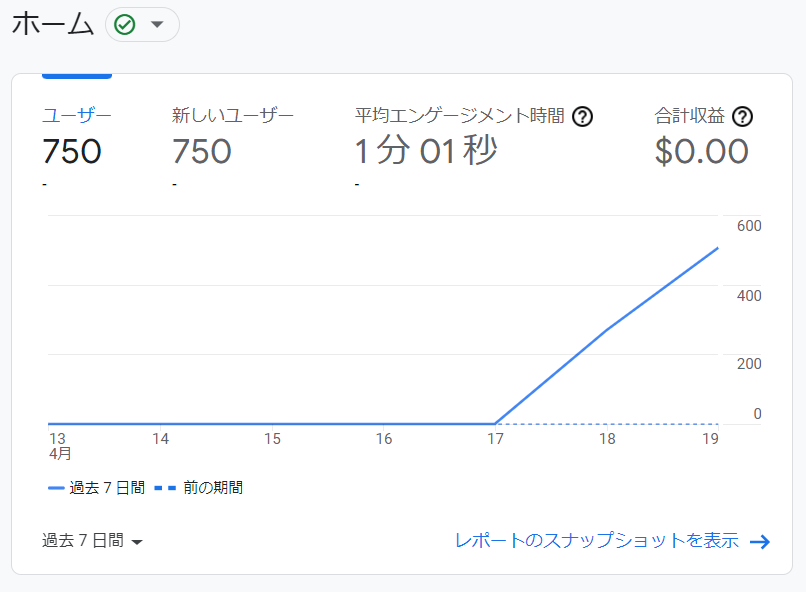Click help icon next to 平均エンゲージメント時間
Screen dimensions: 806x592
point(582,117)
